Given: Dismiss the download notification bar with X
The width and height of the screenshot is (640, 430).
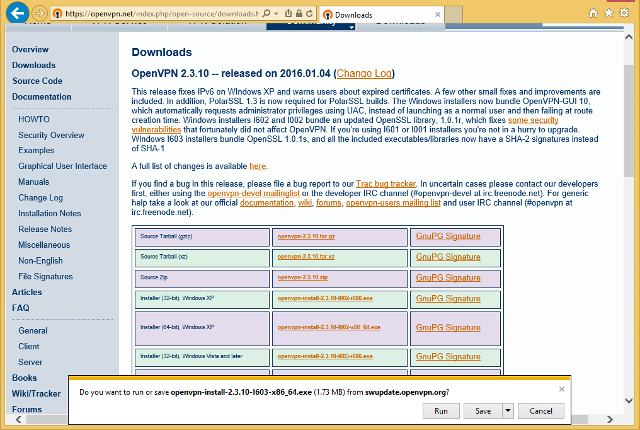Looking at the screenshot, I should coord(562,389).
